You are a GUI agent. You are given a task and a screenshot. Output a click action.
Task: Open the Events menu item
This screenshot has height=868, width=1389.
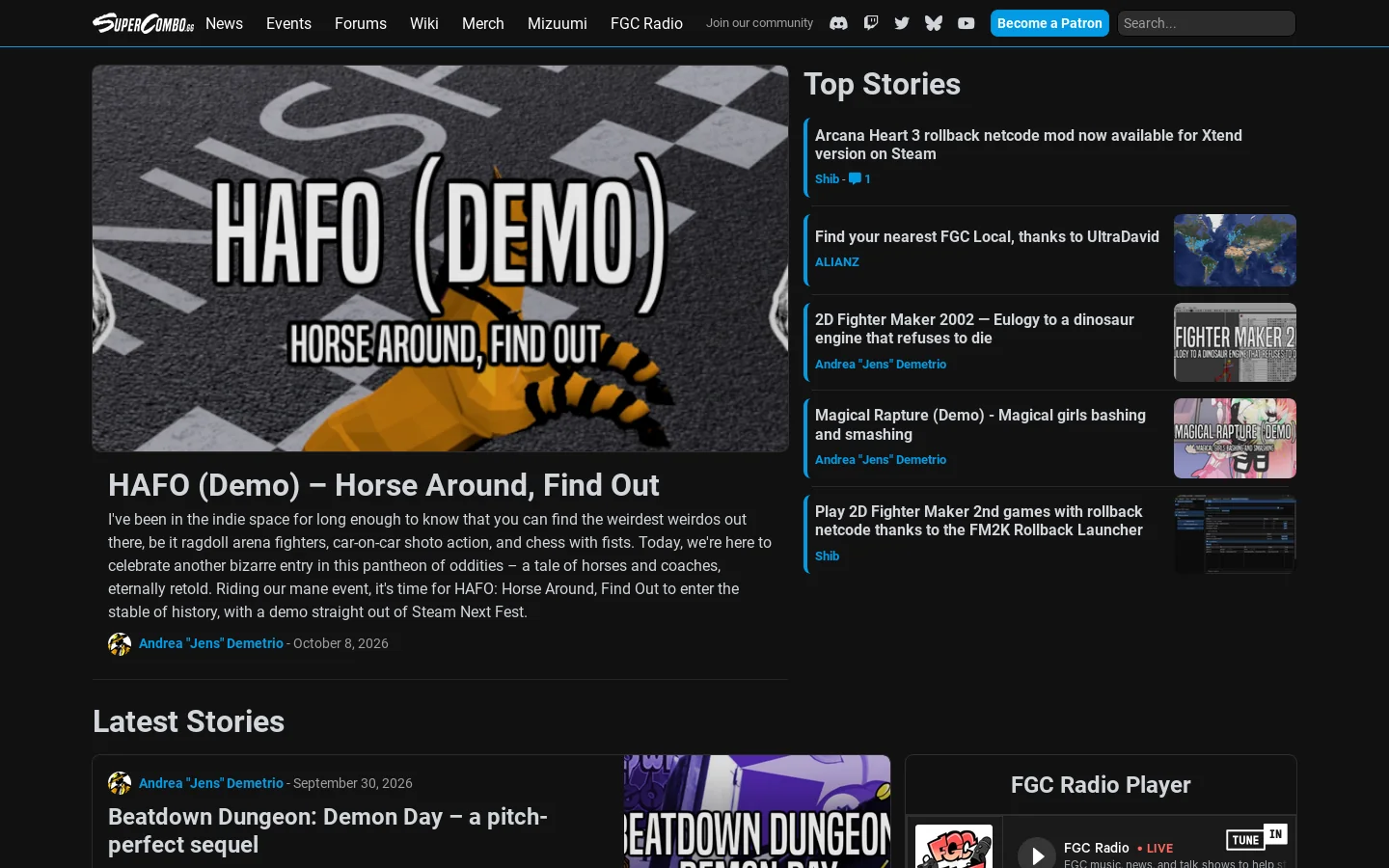[x=288, y=23]
